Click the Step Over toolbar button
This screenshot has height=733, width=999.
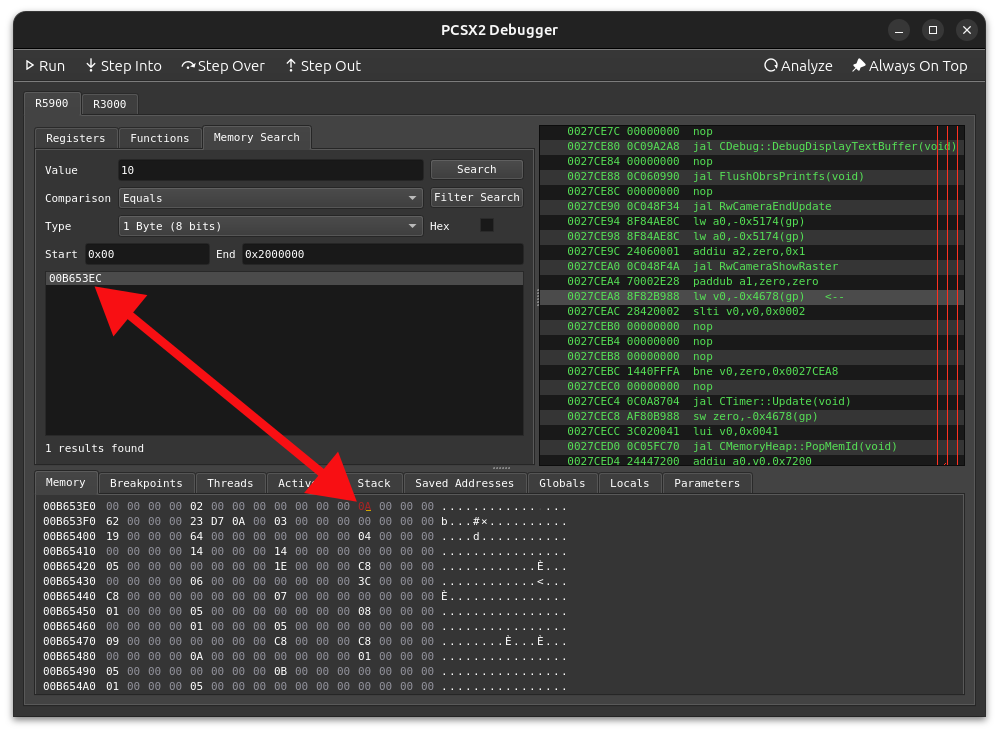pos(223,66)
